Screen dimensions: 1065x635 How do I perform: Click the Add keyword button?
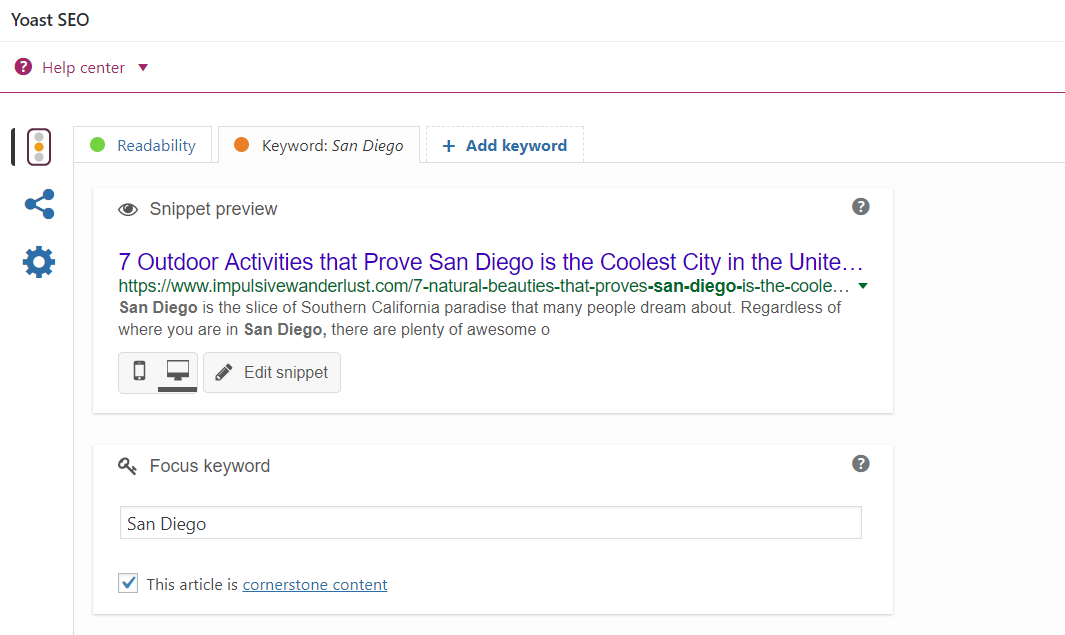505,145
